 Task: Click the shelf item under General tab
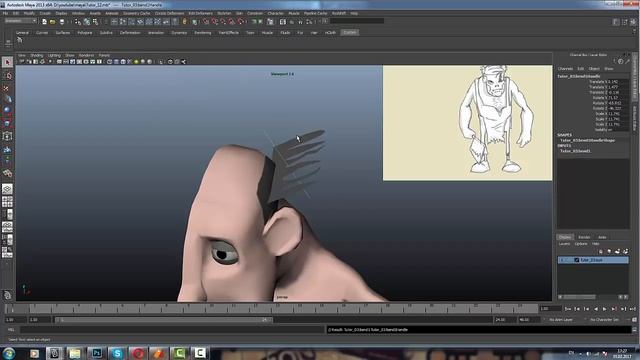(20, 40)
